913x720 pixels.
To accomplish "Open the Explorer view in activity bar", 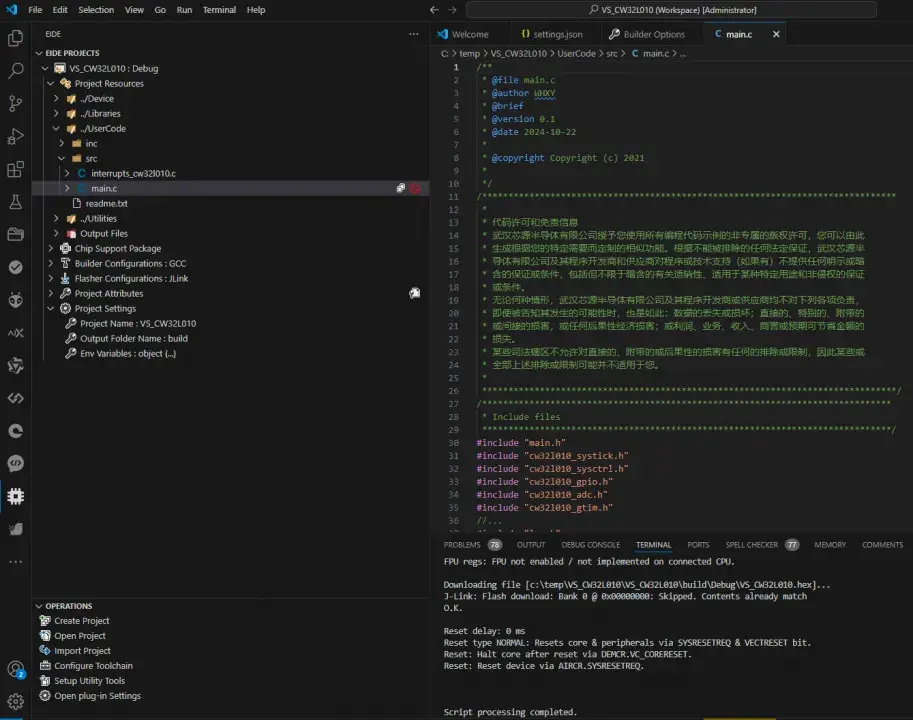I will 16,38.
